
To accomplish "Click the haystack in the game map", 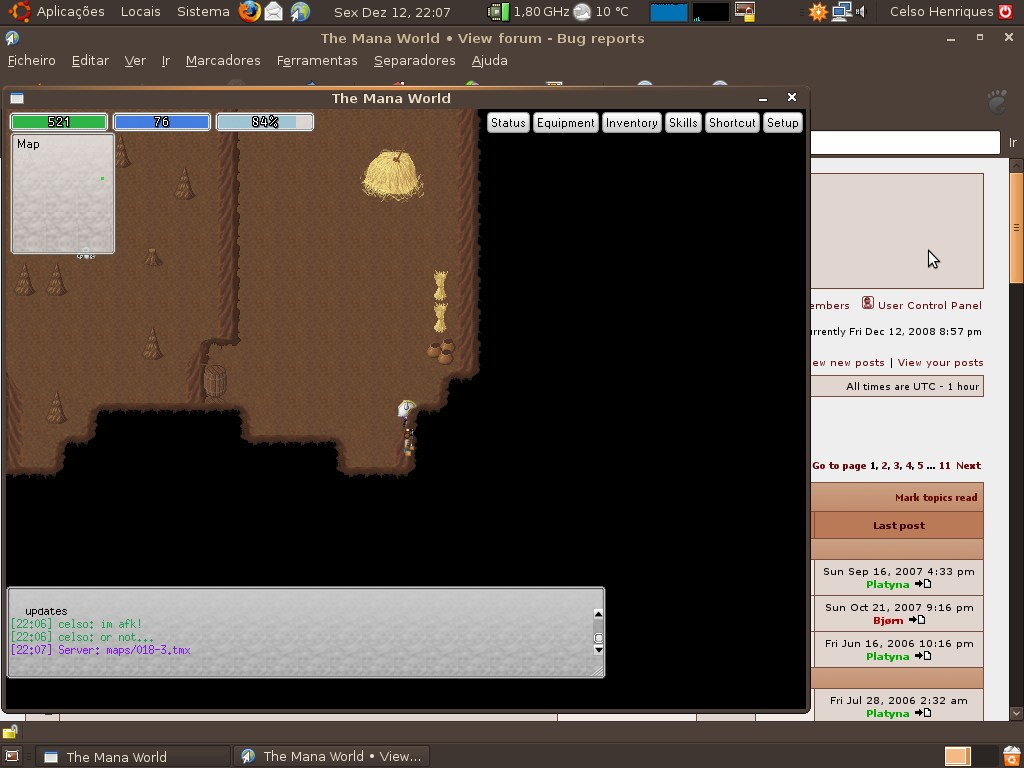I will [393, 174].
